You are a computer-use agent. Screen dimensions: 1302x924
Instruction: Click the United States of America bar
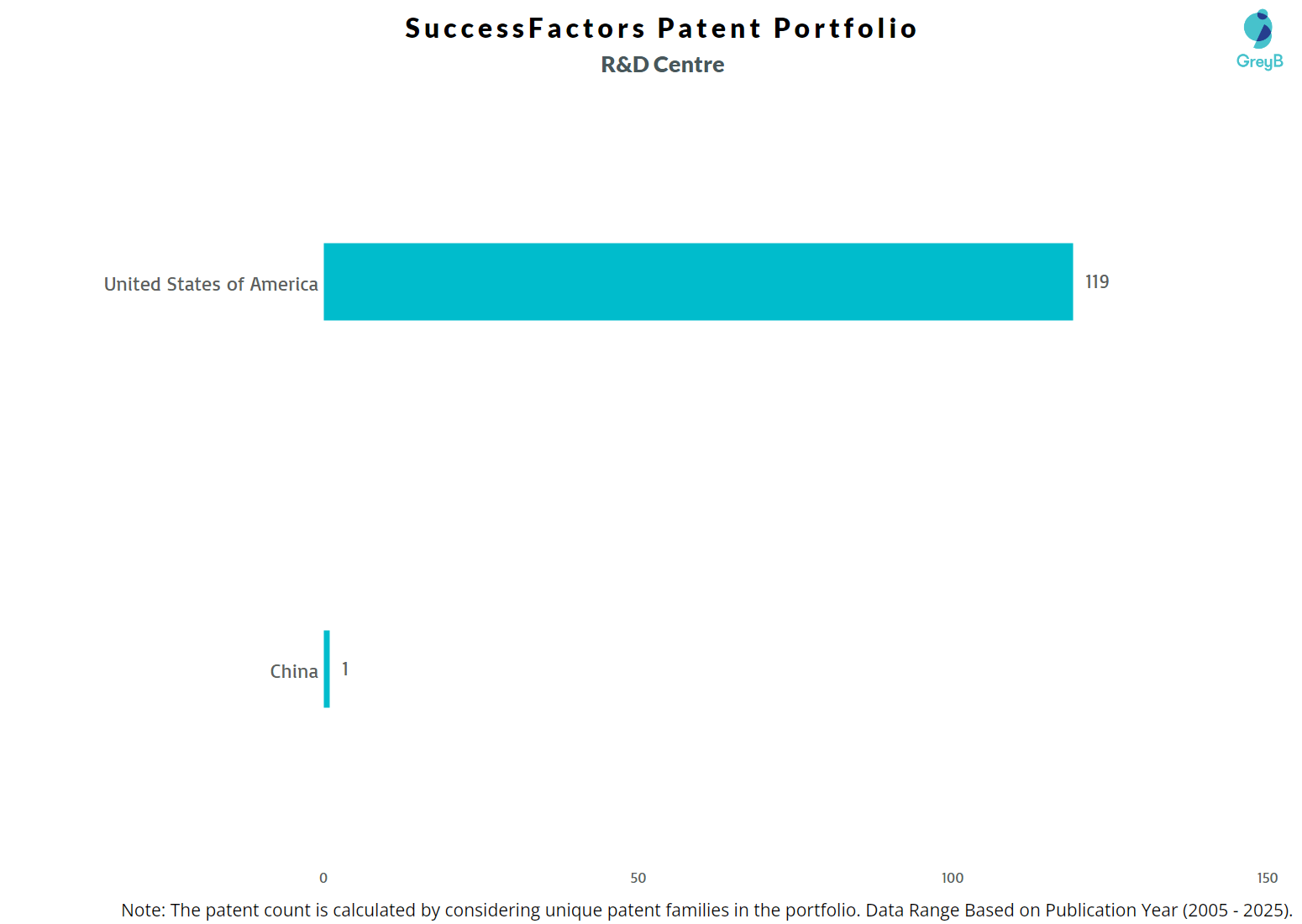[697, 282]
